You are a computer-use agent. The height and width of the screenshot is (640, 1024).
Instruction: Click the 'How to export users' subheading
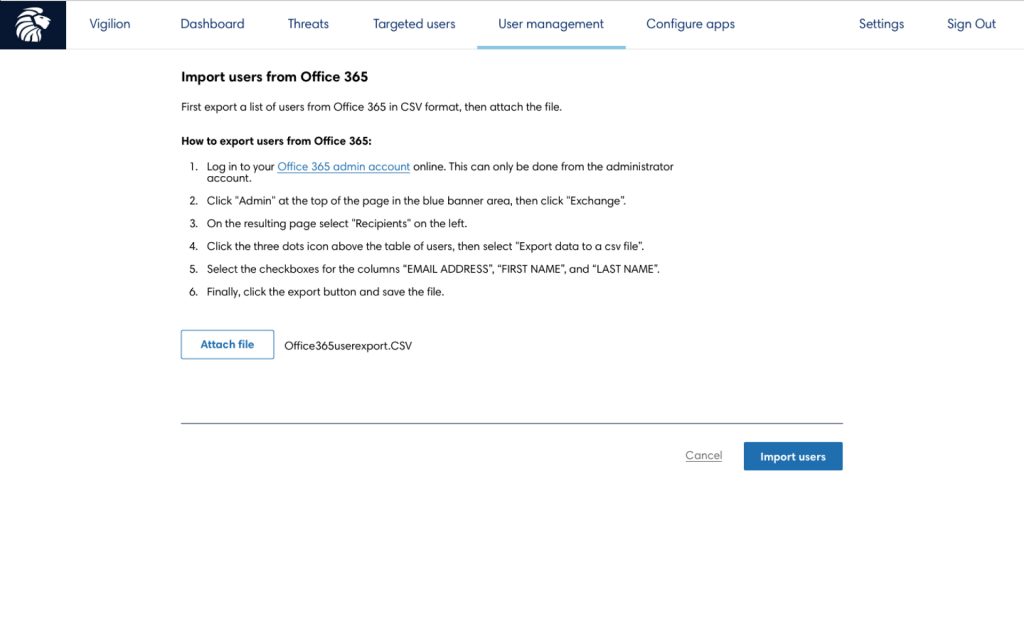(x=276, y=141)
